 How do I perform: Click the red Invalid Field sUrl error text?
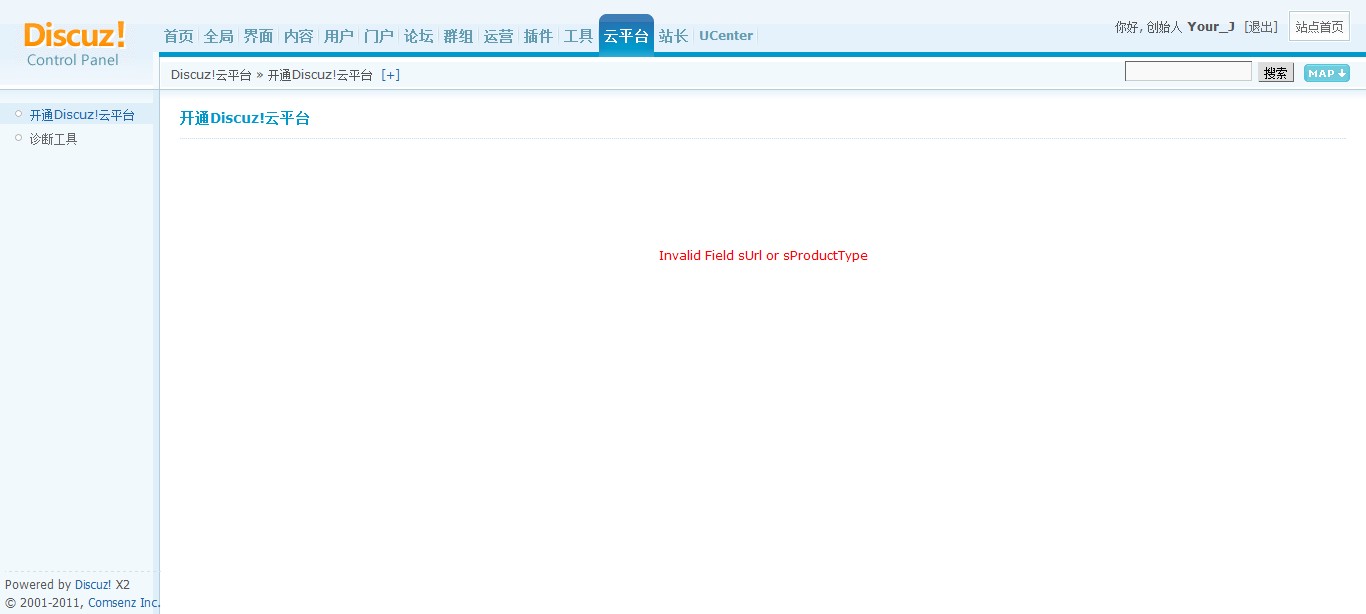coord(763,256)
